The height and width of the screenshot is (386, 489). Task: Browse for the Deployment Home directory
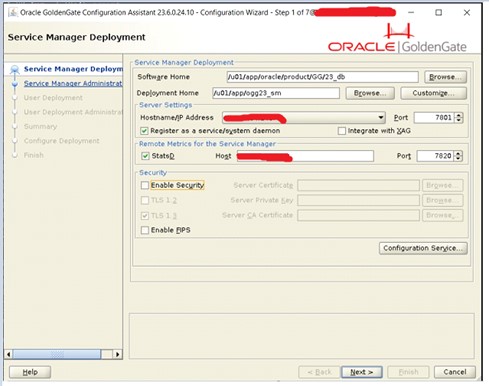[x=370, y=93]
